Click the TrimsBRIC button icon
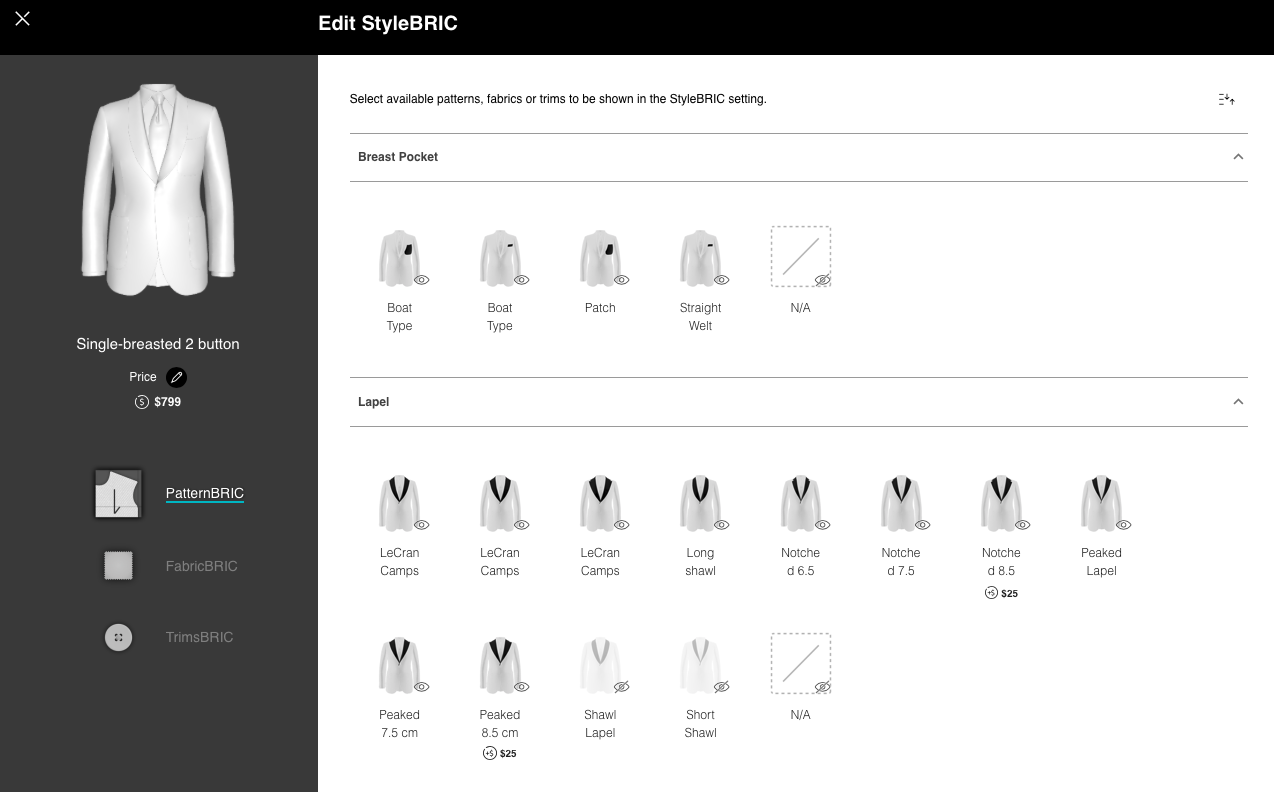The height and width of the screenshot is (792, 1274). pyautogui.click(x=118, y=637)
